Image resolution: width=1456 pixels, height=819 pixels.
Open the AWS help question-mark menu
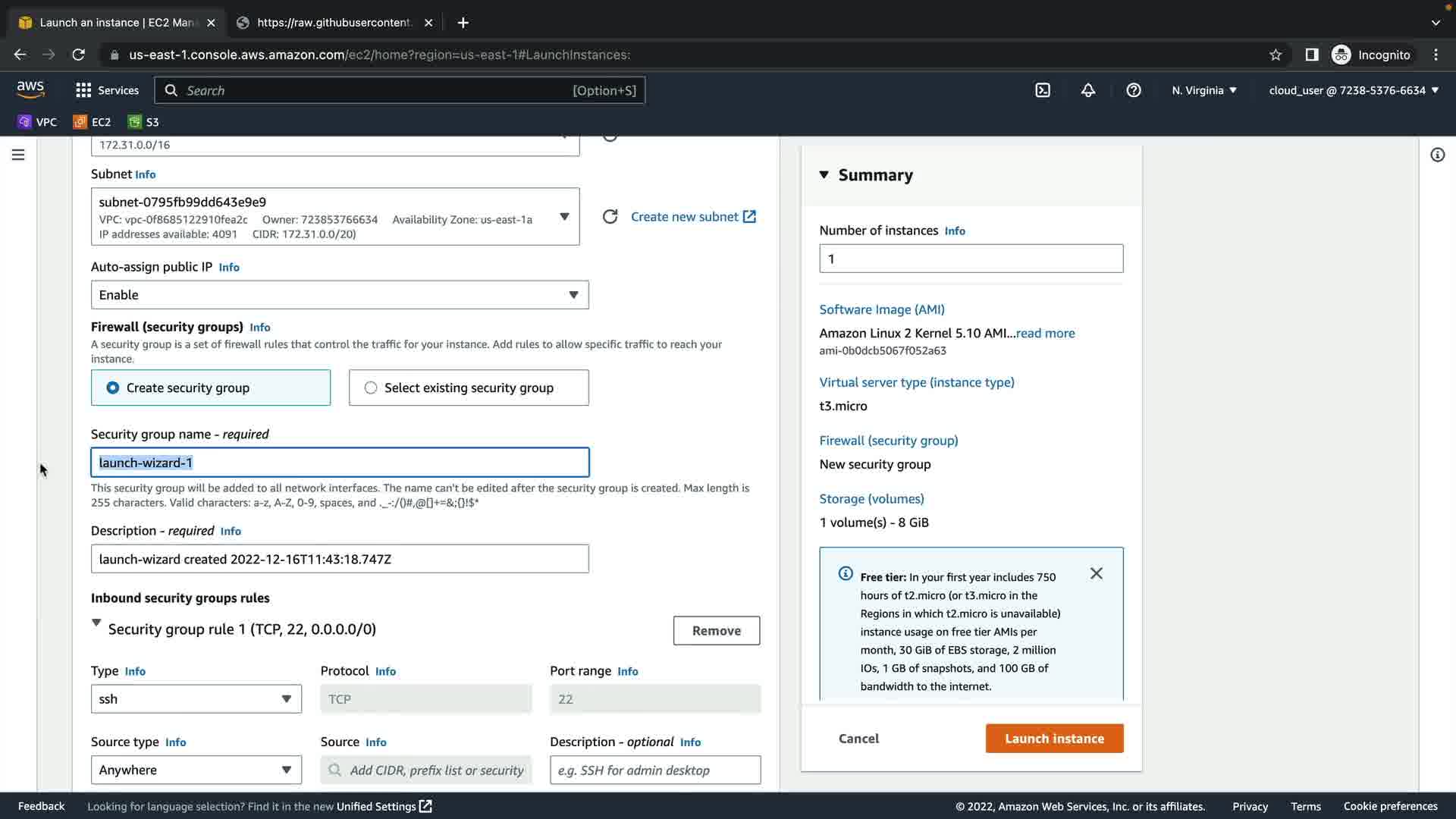pos(1133,90)
